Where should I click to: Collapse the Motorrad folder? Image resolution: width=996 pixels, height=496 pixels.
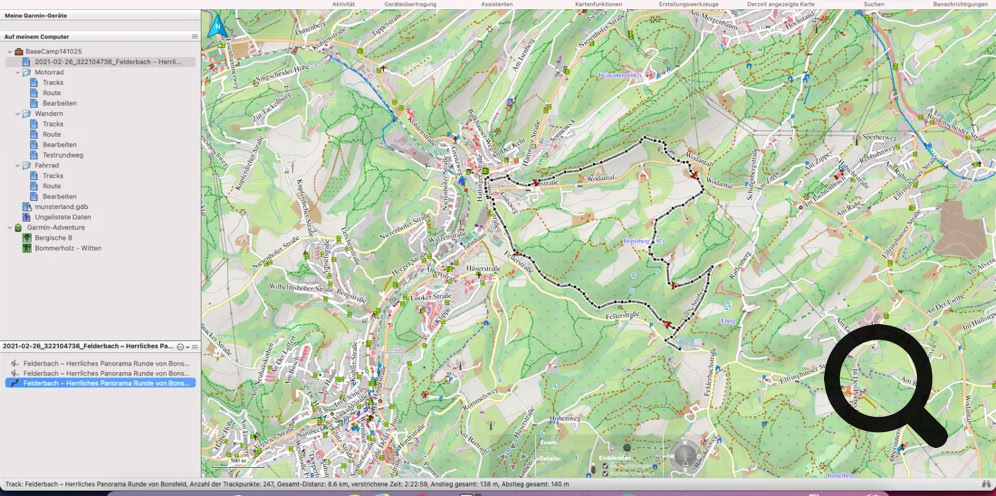point(17,72)
